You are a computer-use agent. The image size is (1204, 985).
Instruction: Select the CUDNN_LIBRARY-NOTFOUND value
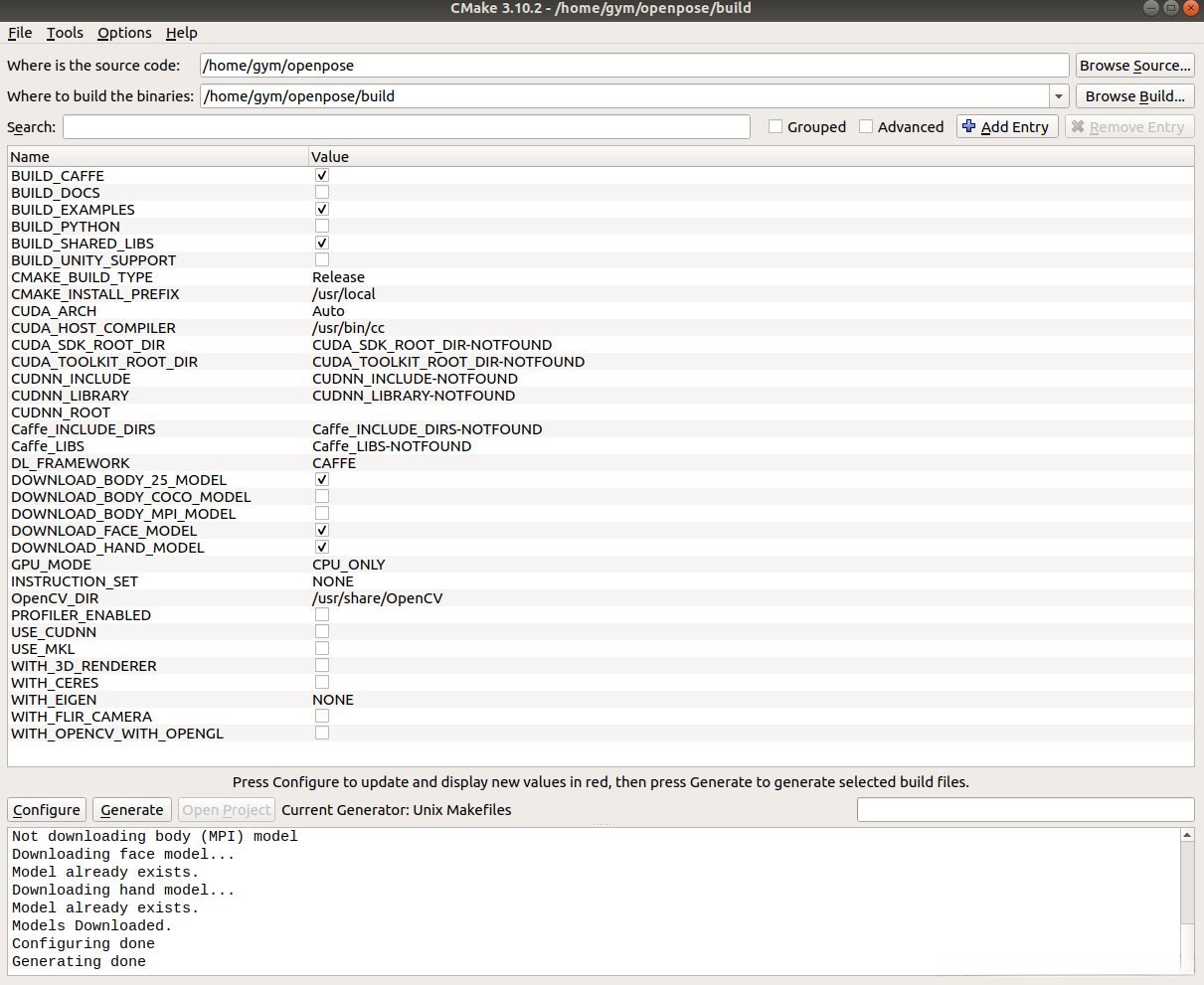pos(414,396)
